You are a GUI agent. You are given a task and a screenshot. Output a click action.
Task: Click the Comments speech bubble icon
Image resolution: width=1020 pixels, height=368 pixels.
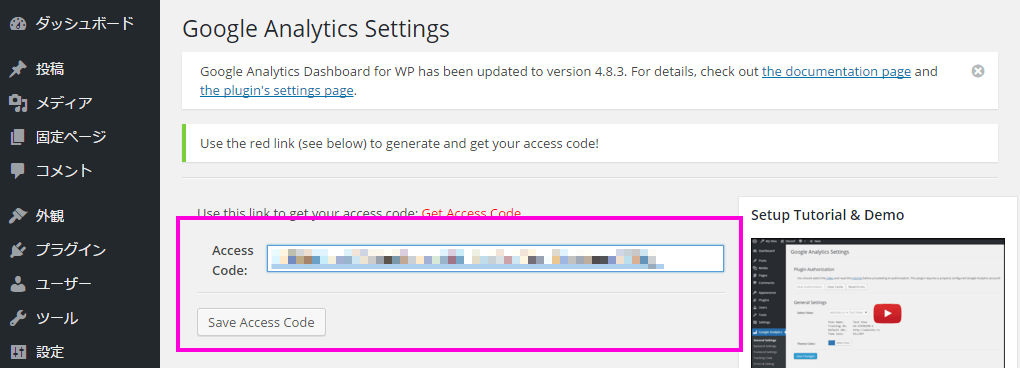click(x=18, y=171)
